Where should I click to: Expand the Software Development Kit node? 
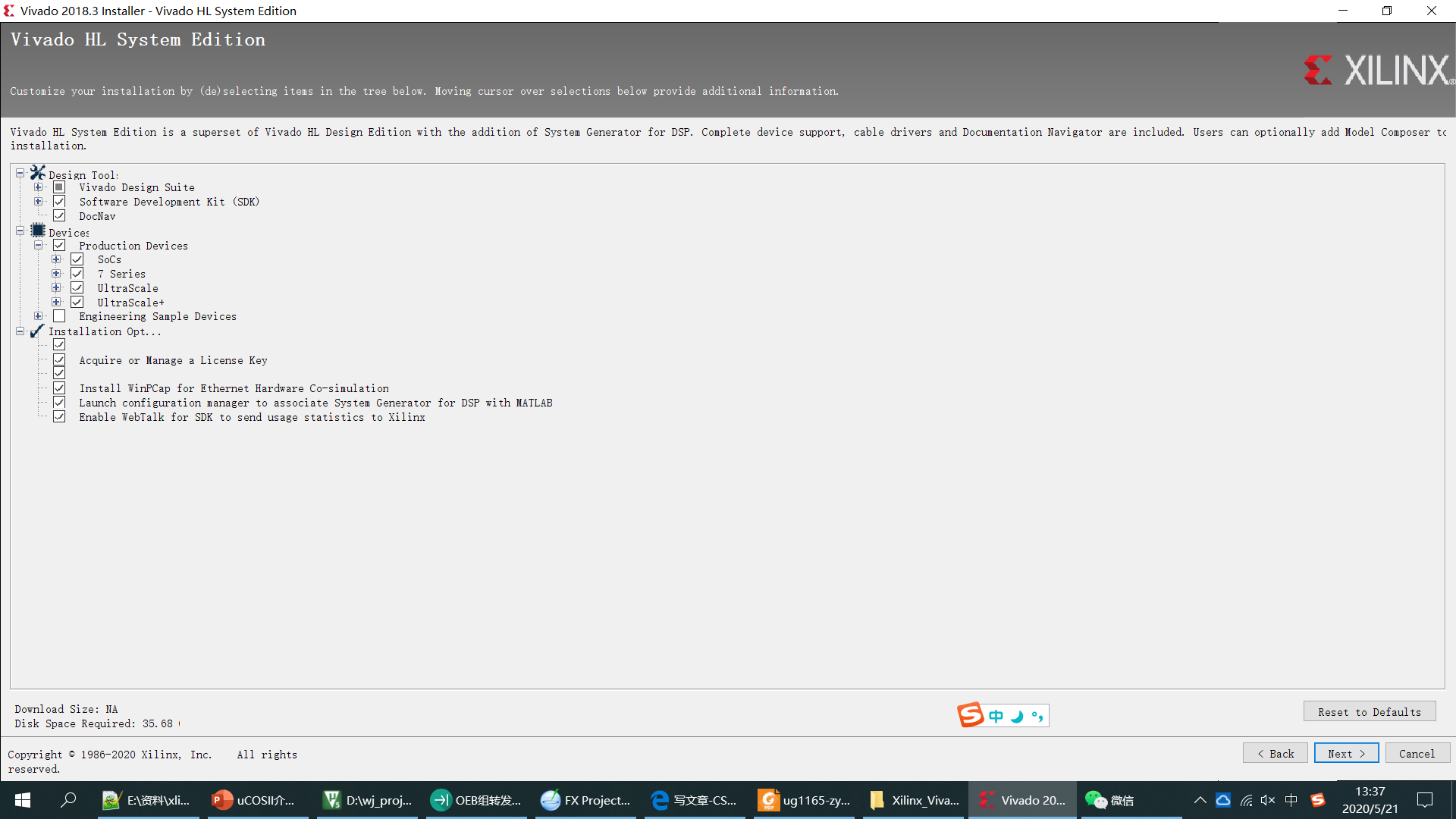(39, 201)
